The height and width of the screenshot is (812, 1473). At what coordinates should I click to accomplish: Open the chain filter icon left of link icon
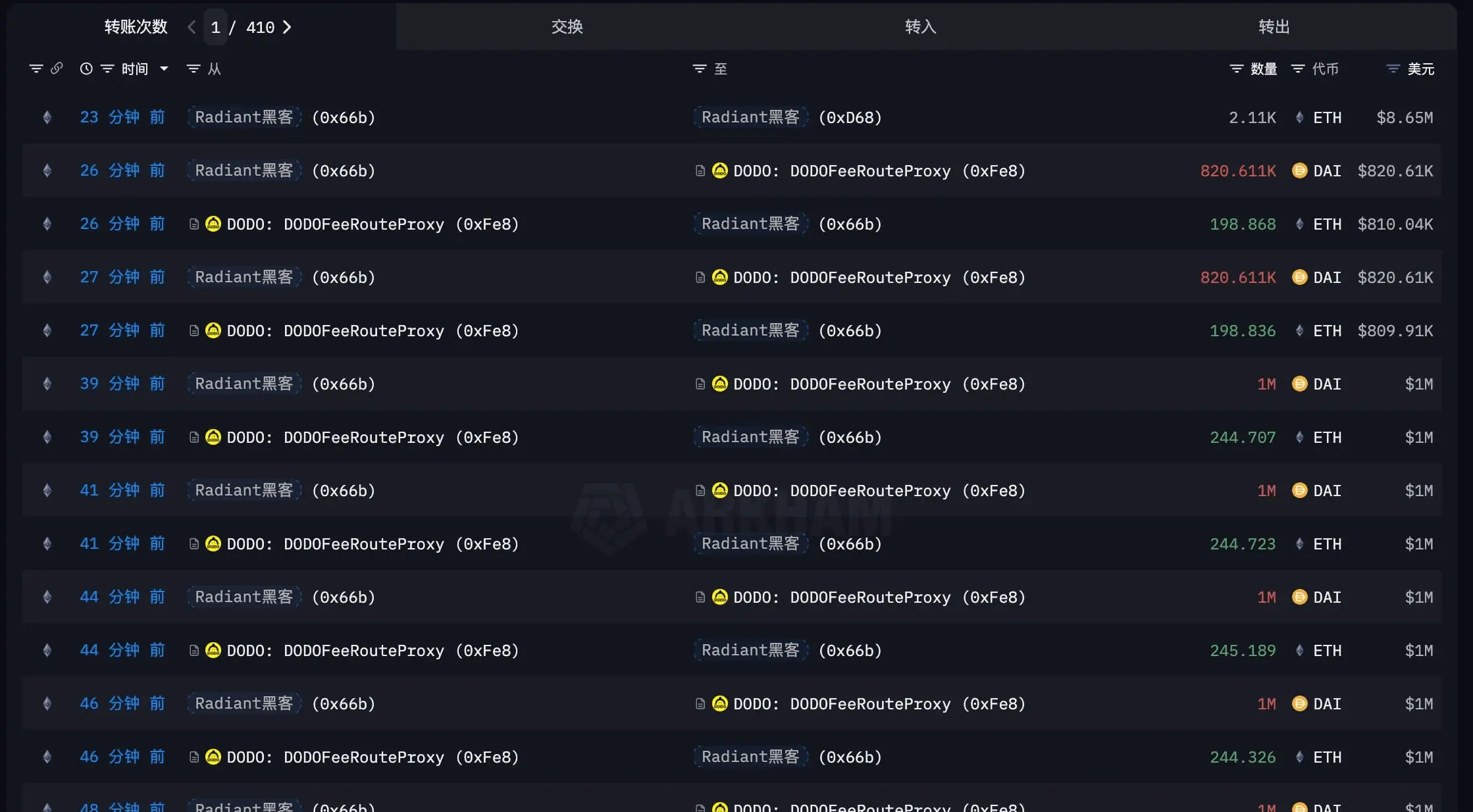pos(36,68)
